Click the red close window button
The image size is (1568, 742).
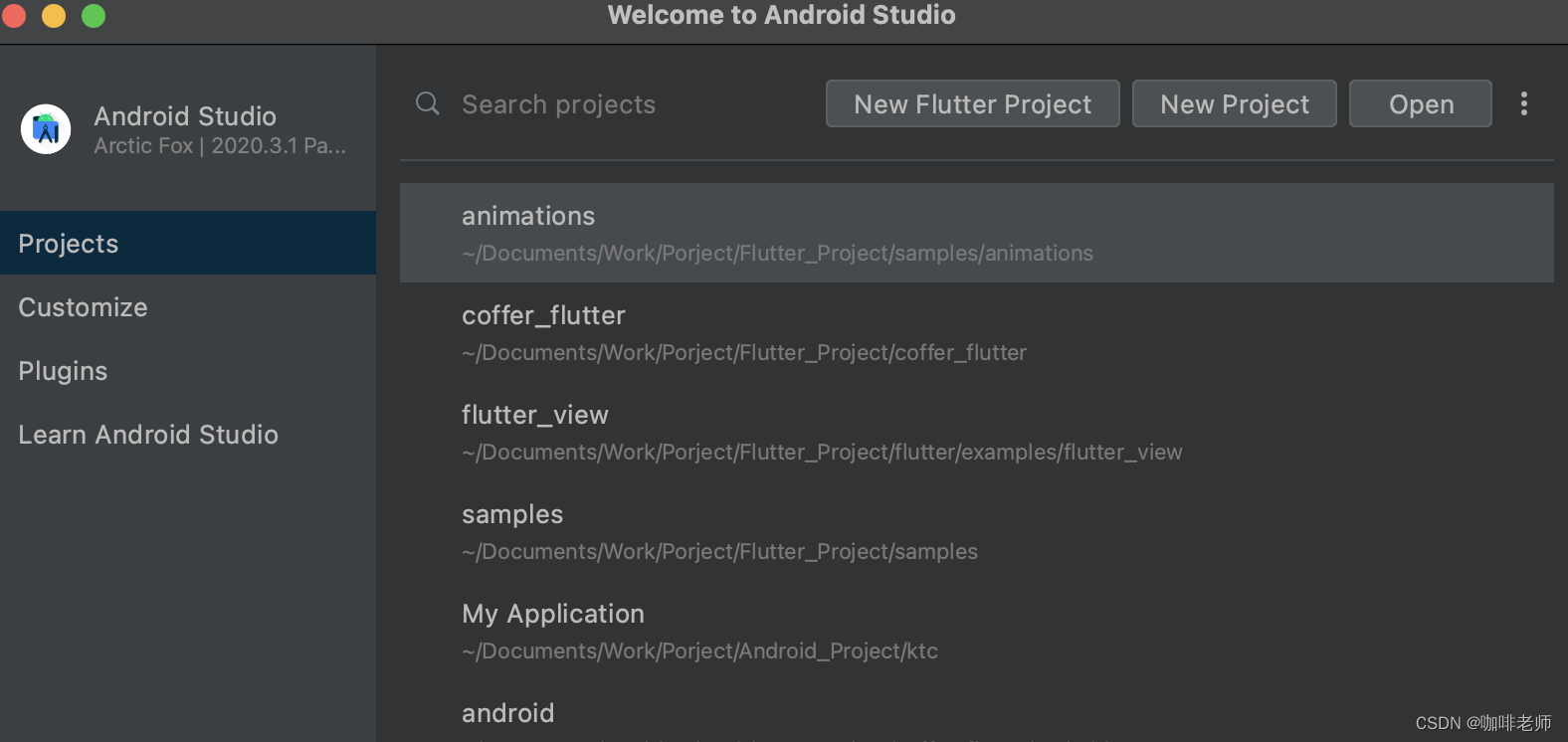[x=14, y=15]
